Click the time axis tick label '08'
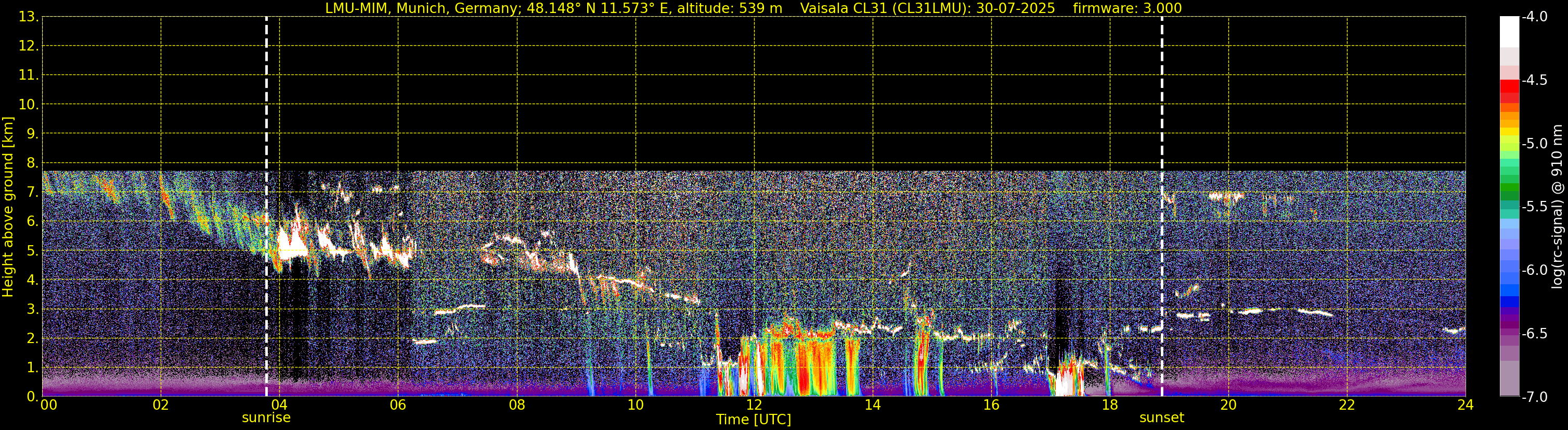The image size is (1568, 430). 517,406
